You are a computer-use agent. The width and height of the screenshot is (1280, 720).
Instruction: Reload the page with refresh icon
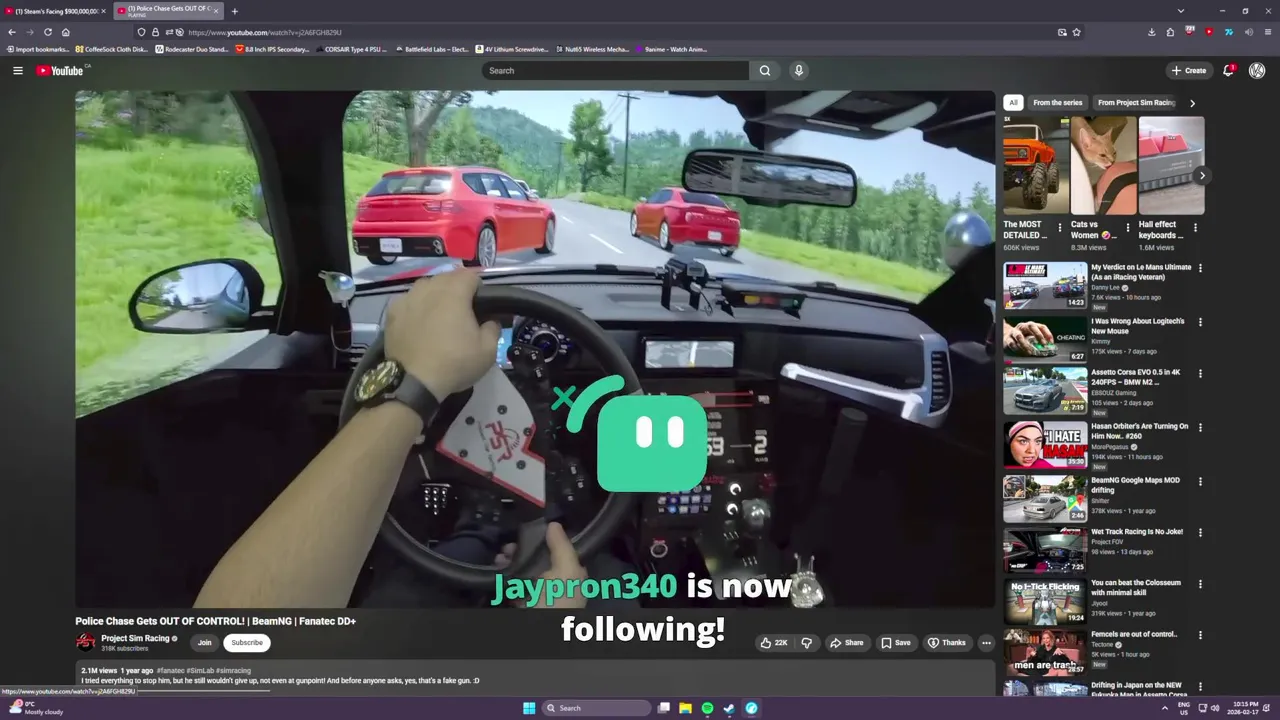pos(47,32)
